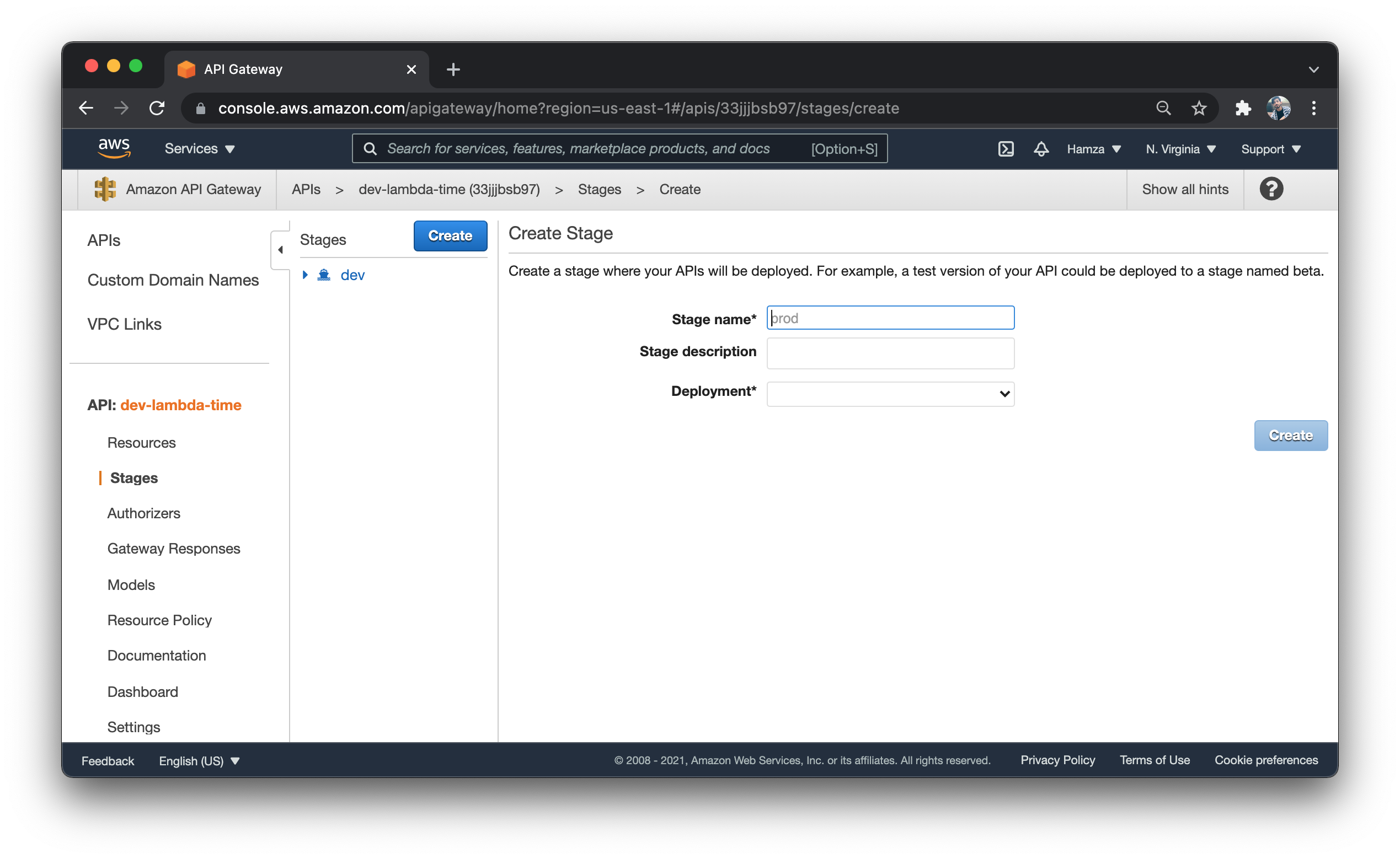Open the Chrome three-dot menu
This screenshot has width=1400, height=859.
click(1313, 108)
